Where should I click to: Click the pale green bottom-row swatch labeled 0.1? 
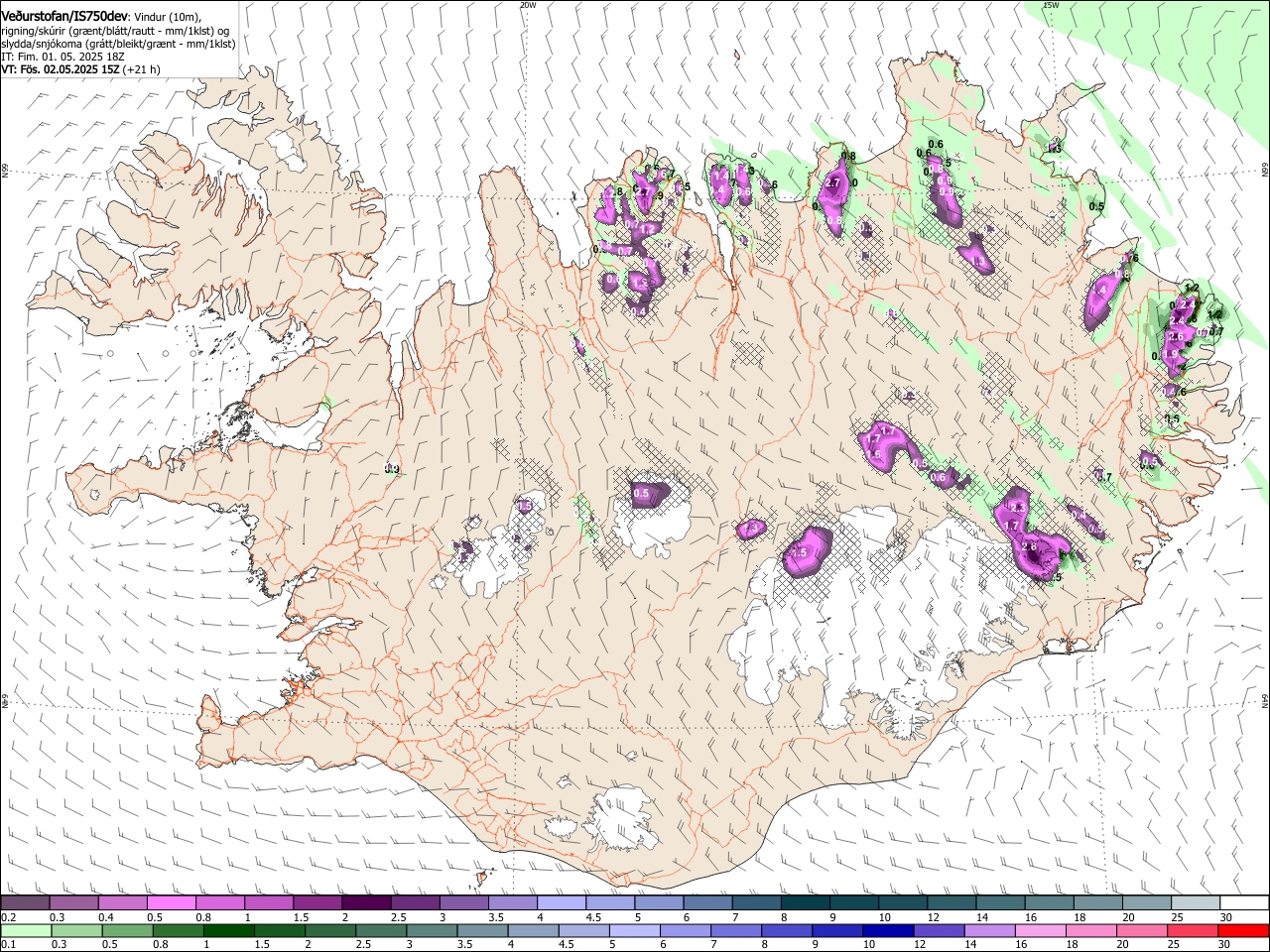point(26,931)
